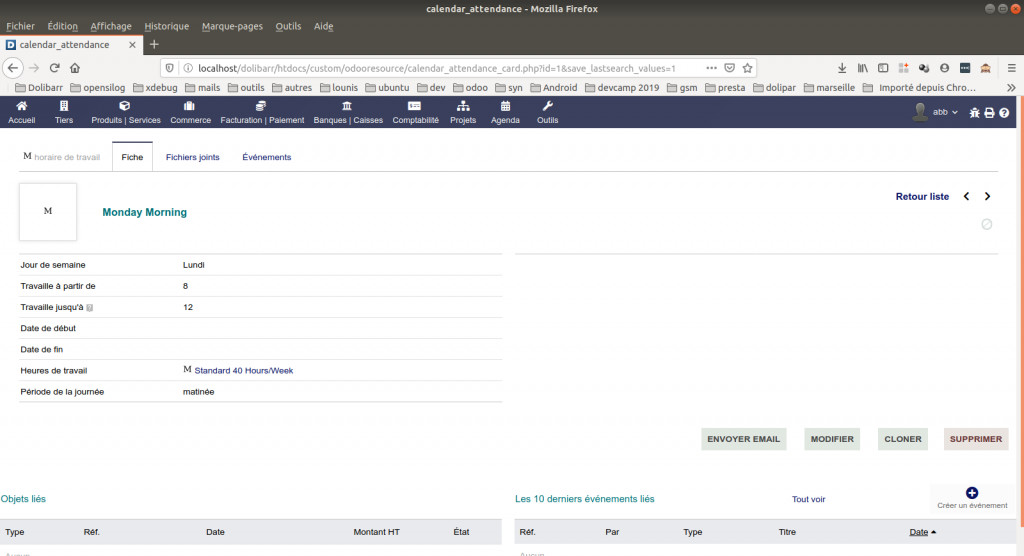Viewport: 1024px width, 556px height.
Task: Click the plus icon to create event
Action: [x=972, y=493]
